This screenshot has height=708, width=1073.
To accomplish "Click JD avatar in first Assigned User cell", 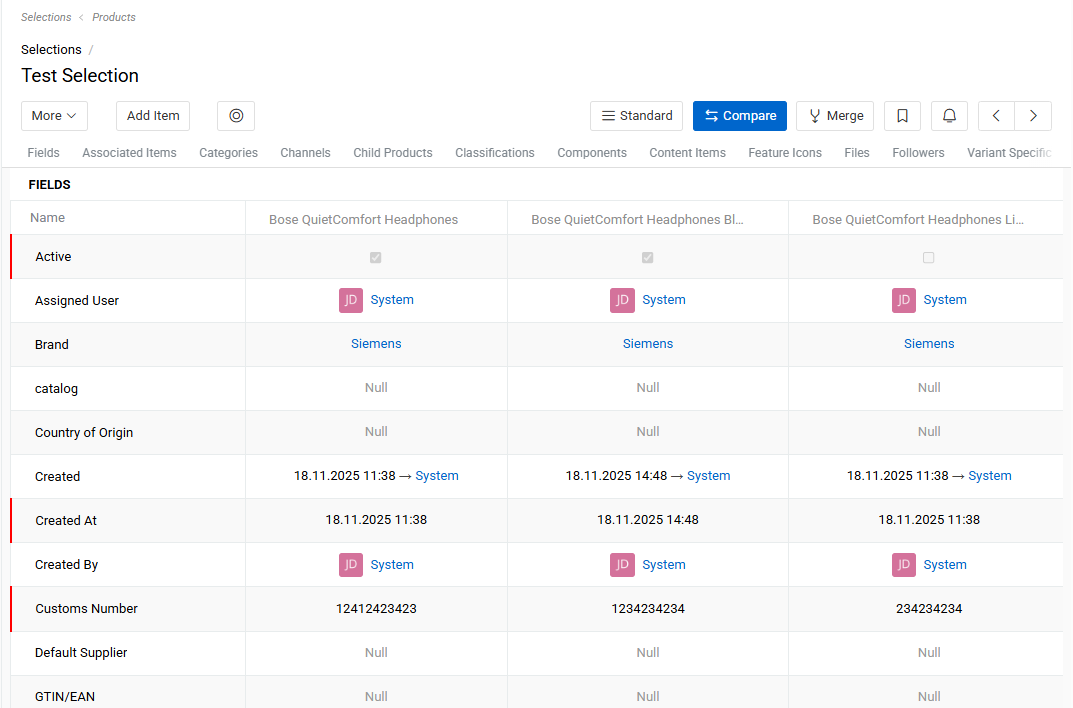I will [x=351, y=300].
